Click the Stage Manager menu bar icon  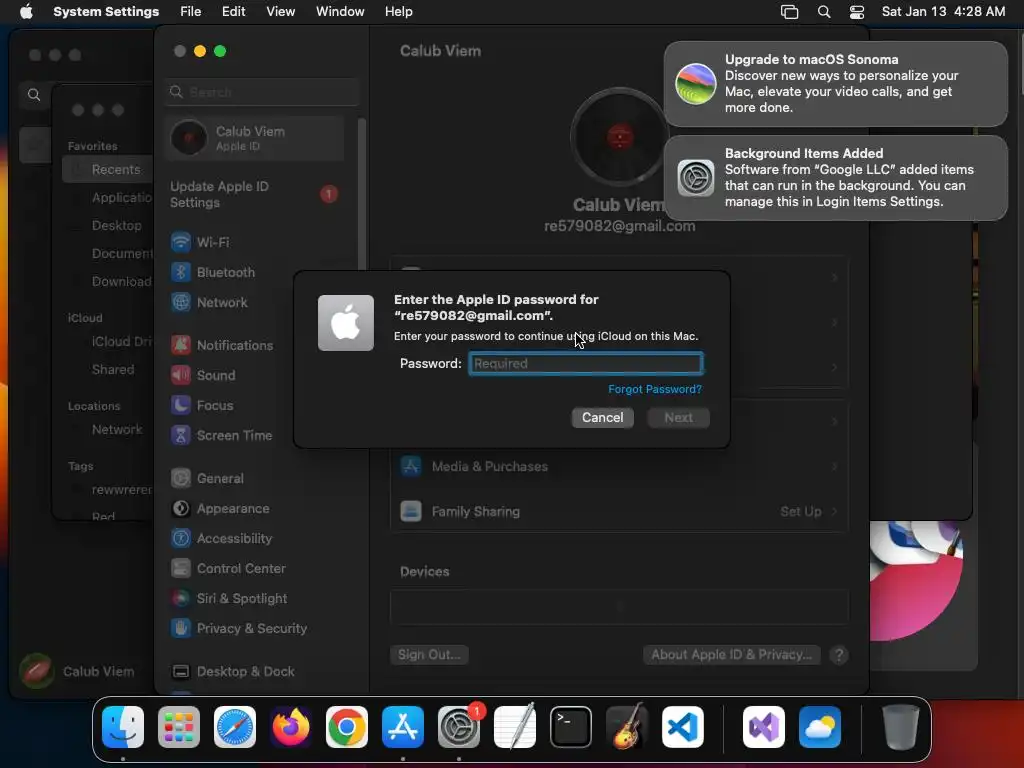789,11
